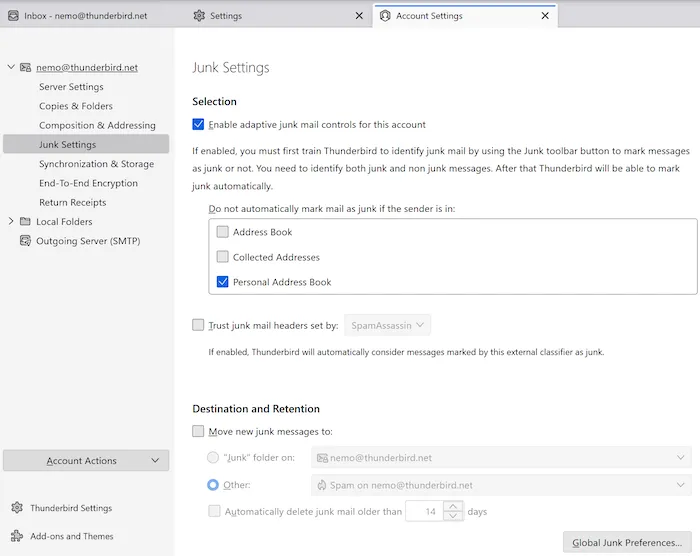The width and height of the screenshot is (700, 556).
Task: Decrease junk retention days with down arrow
Action: point(453,516)
